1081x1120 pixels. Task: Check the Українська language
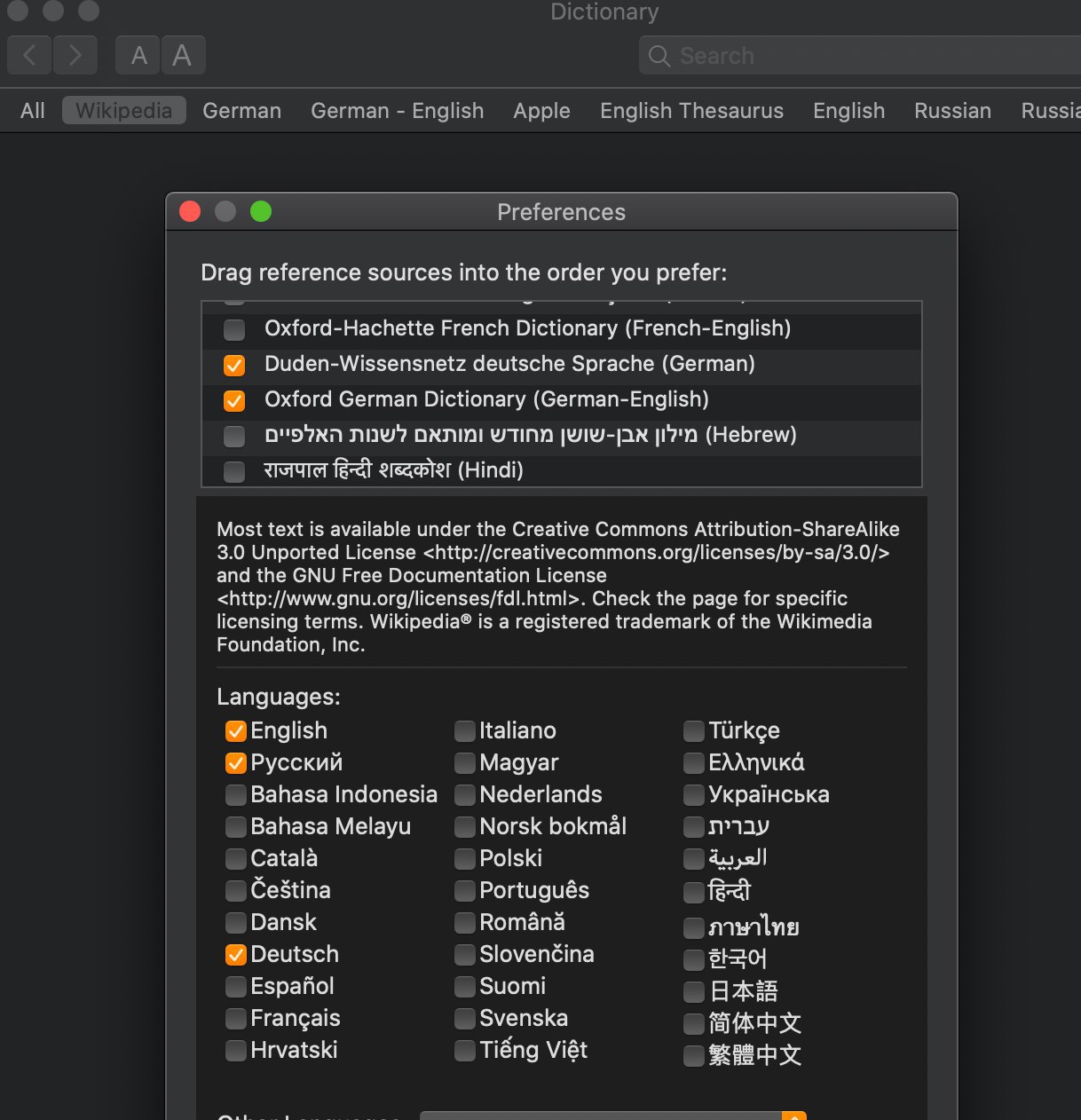tap(694, 795)
